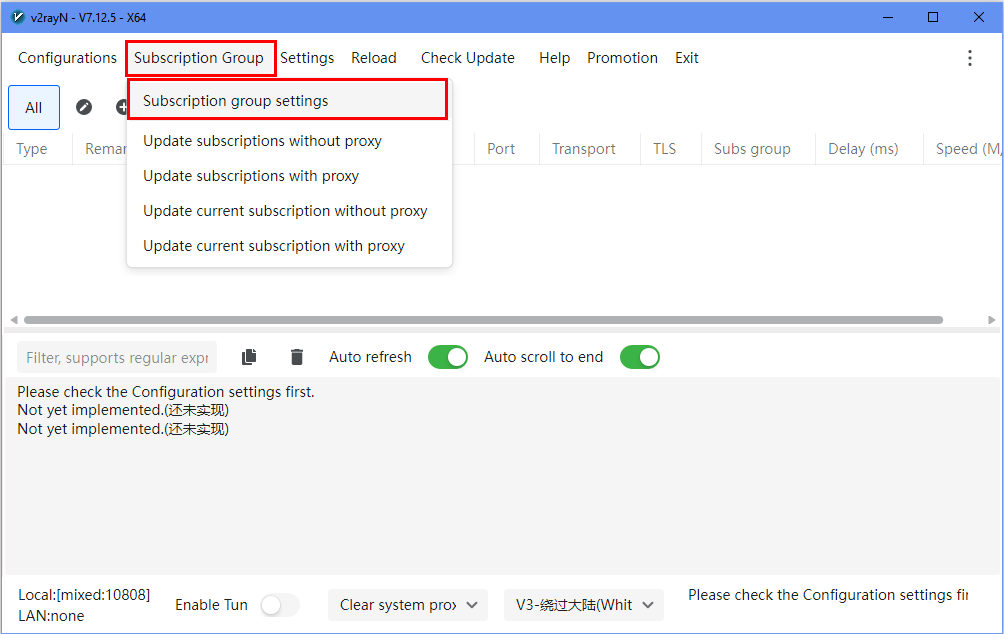Click the trash icon to clear logs
The image size is (1004, 634).
click(297, 357)
